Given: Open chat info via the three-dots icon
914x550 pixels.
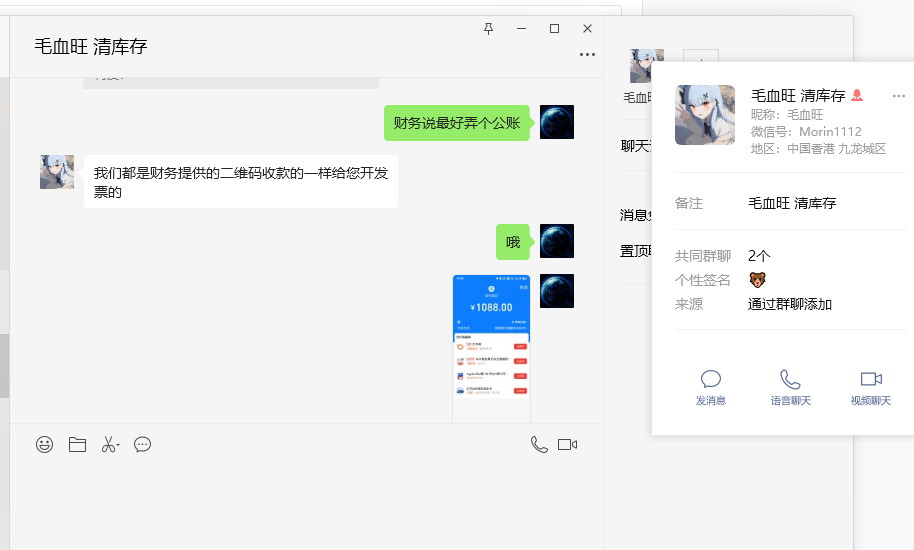Looking at the screenshot, I should tap(587, 54).
